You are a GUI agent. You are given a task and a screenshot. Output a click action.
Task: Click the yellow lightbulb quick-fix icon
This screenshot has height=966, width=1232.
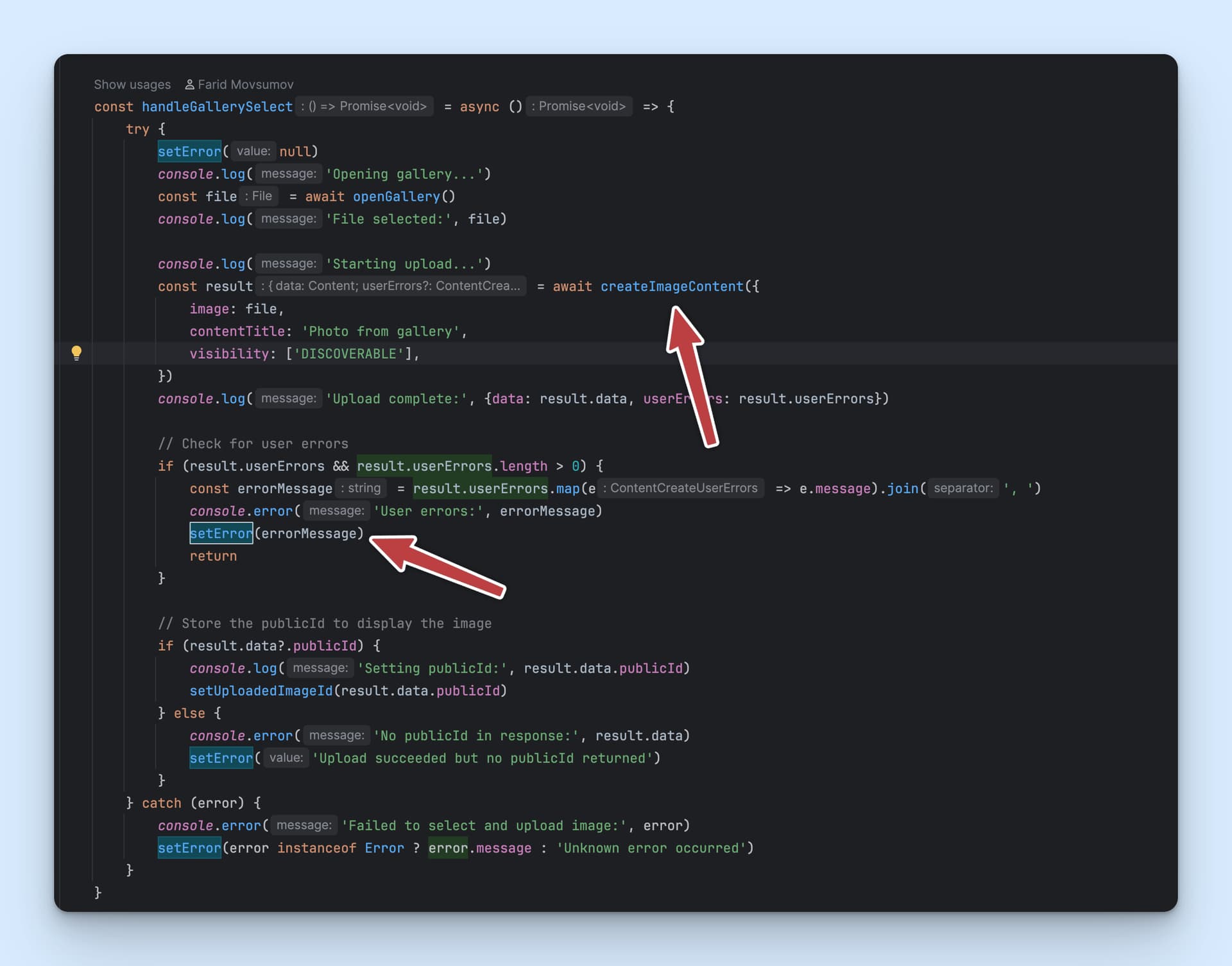click(76, 352)
